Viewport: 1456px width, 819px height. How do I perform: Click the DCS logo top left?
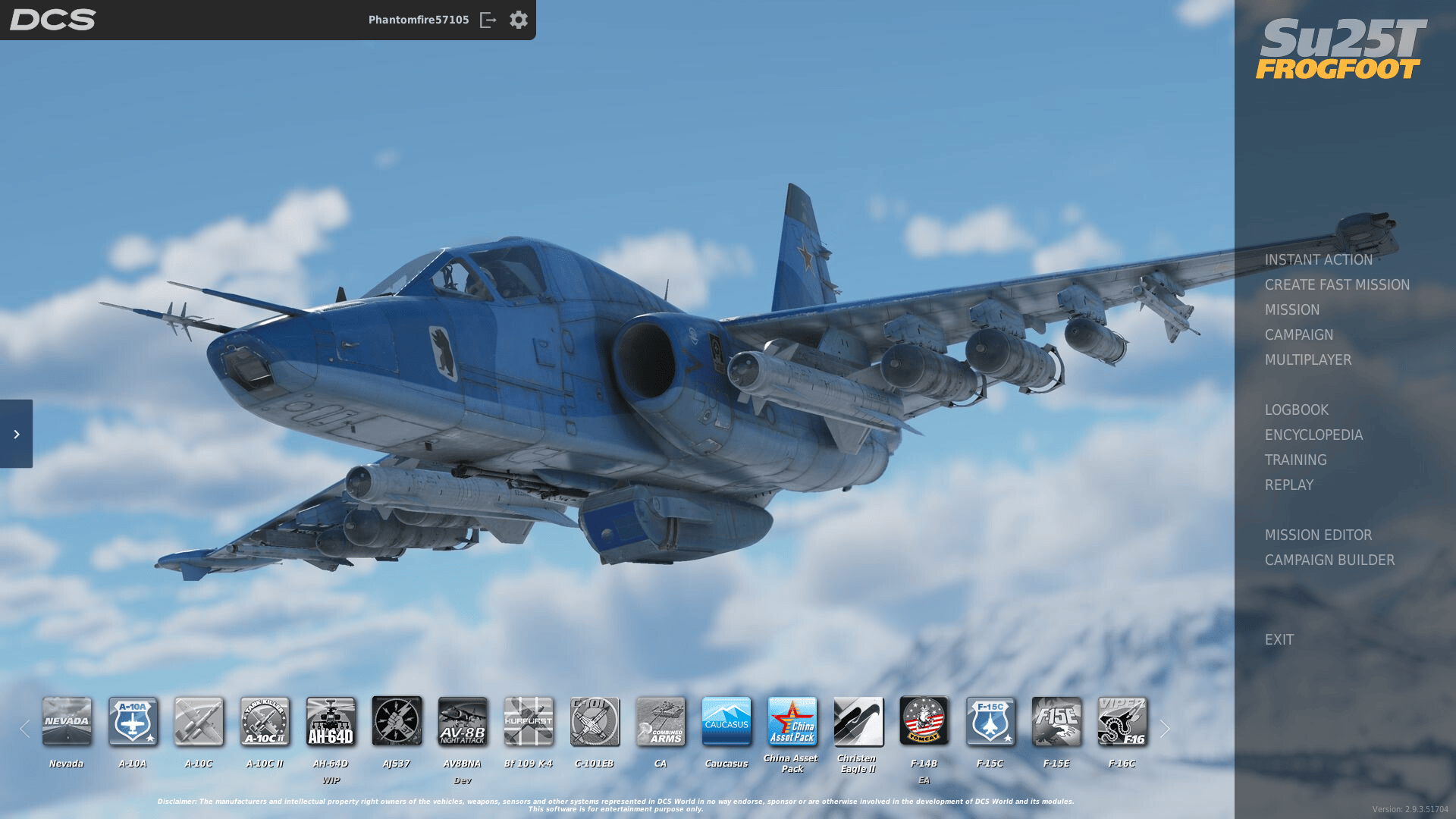(52, 20)
